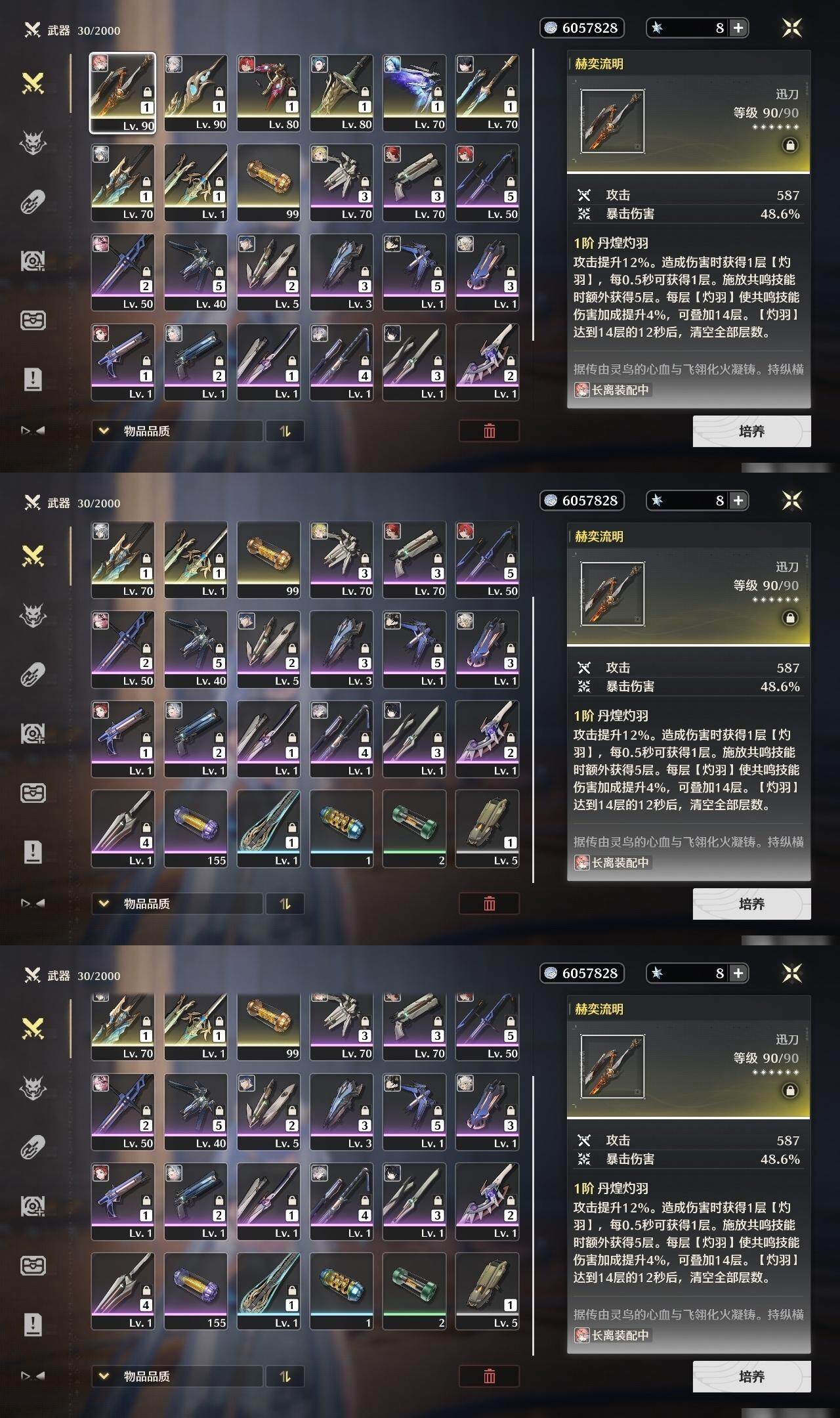Click the red trash delete icon in top panel
Screen dimensions: 840x1418
pyautogui.click(x=490, y=431)
